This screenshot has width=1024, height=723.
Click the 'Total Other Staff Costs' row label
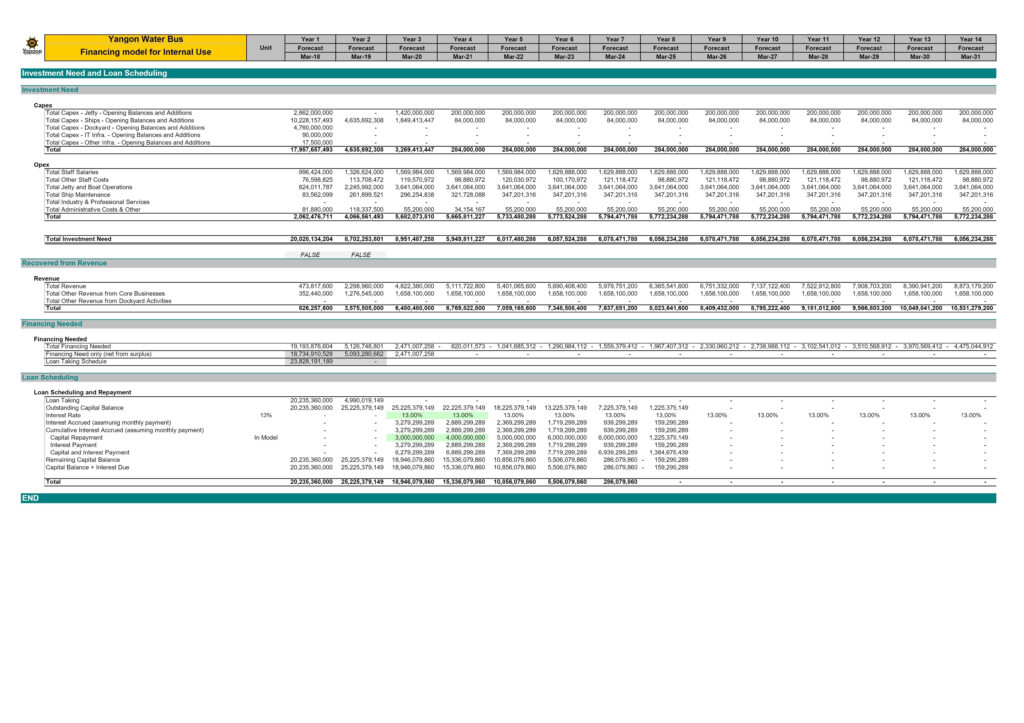[x=77, y=180]
